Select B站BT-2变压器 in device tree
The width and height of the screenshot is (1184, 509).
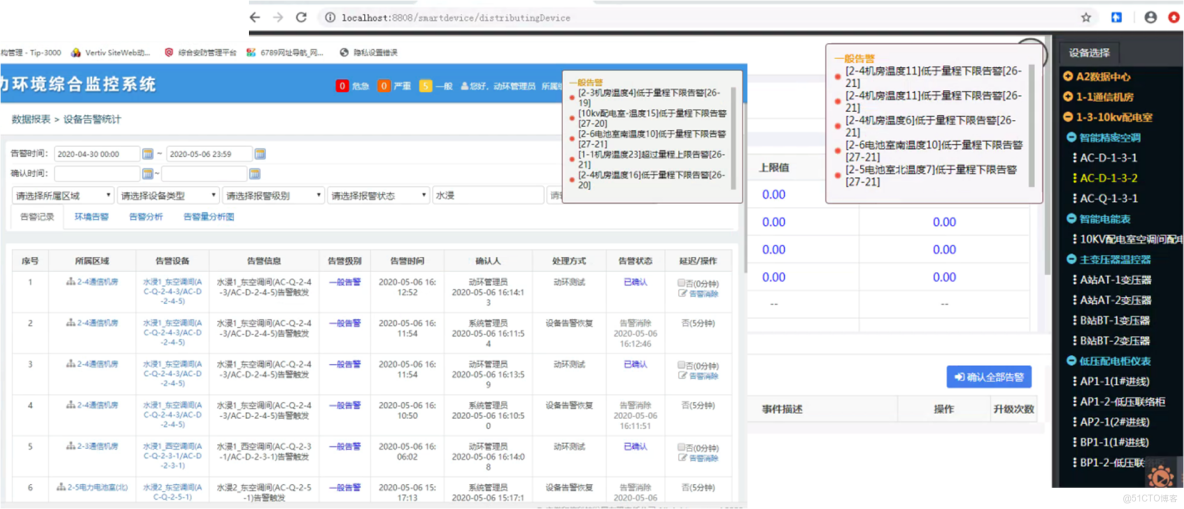point(1115,341)
